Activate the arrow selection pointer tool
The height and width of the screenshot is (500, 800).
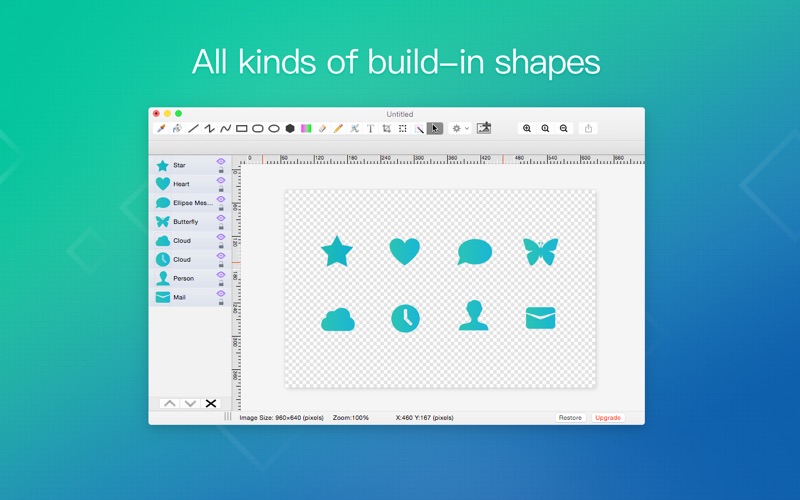[x=434, y=128]
